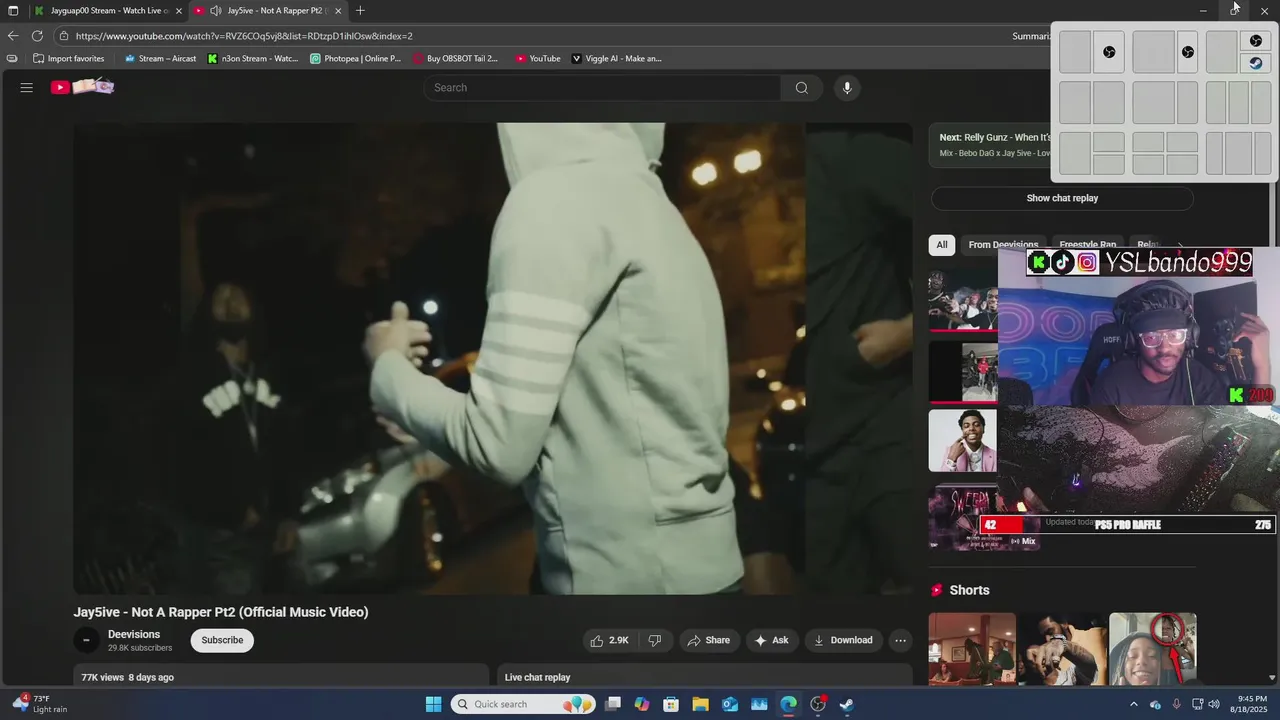This screenshot has height=720, width=1280.
Task: Open the YouTube bookmark in favorites bar
Action: coord(538,59)
